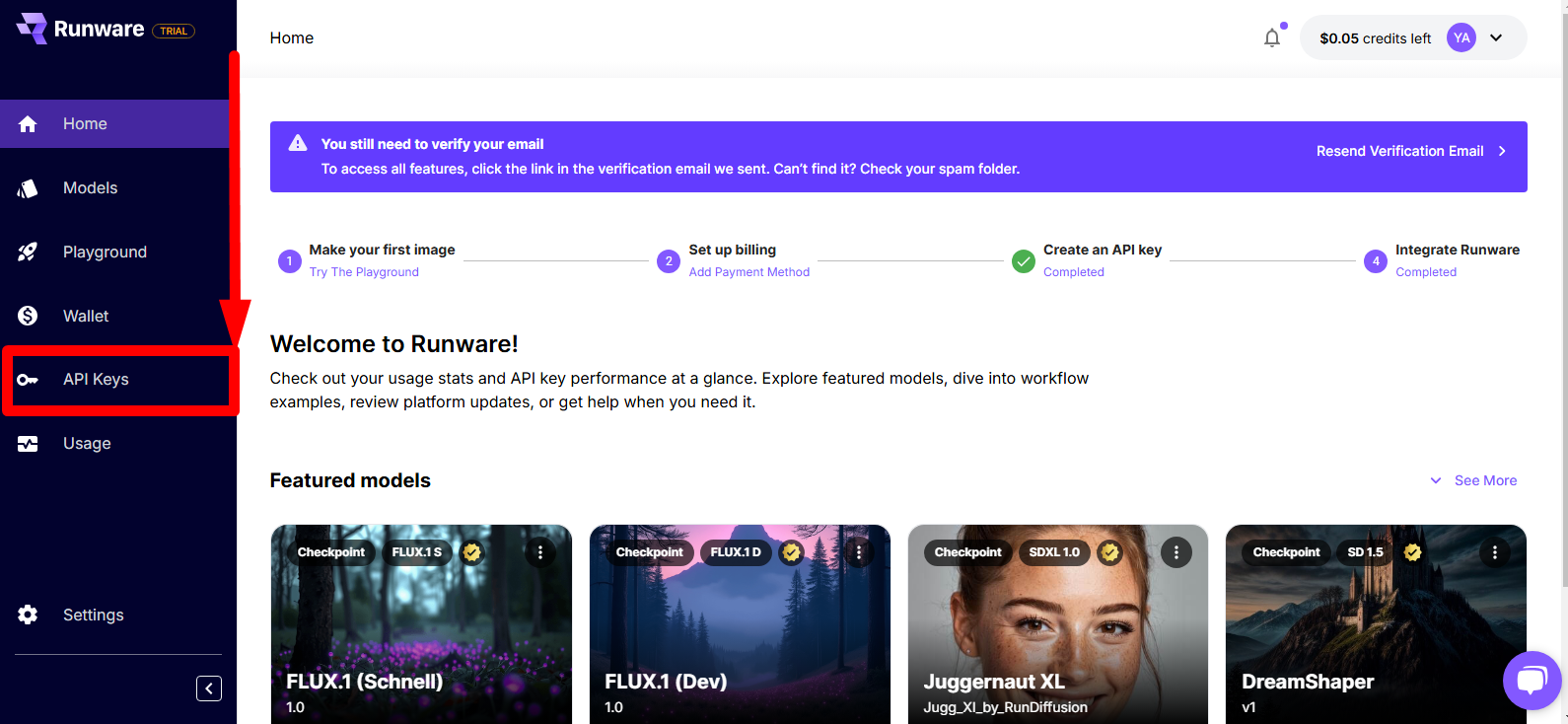This screenshot has height=724, width=1568.
Task: Click the Playground rocket icon
Action: pyautogui.click(x=28, y=253)
